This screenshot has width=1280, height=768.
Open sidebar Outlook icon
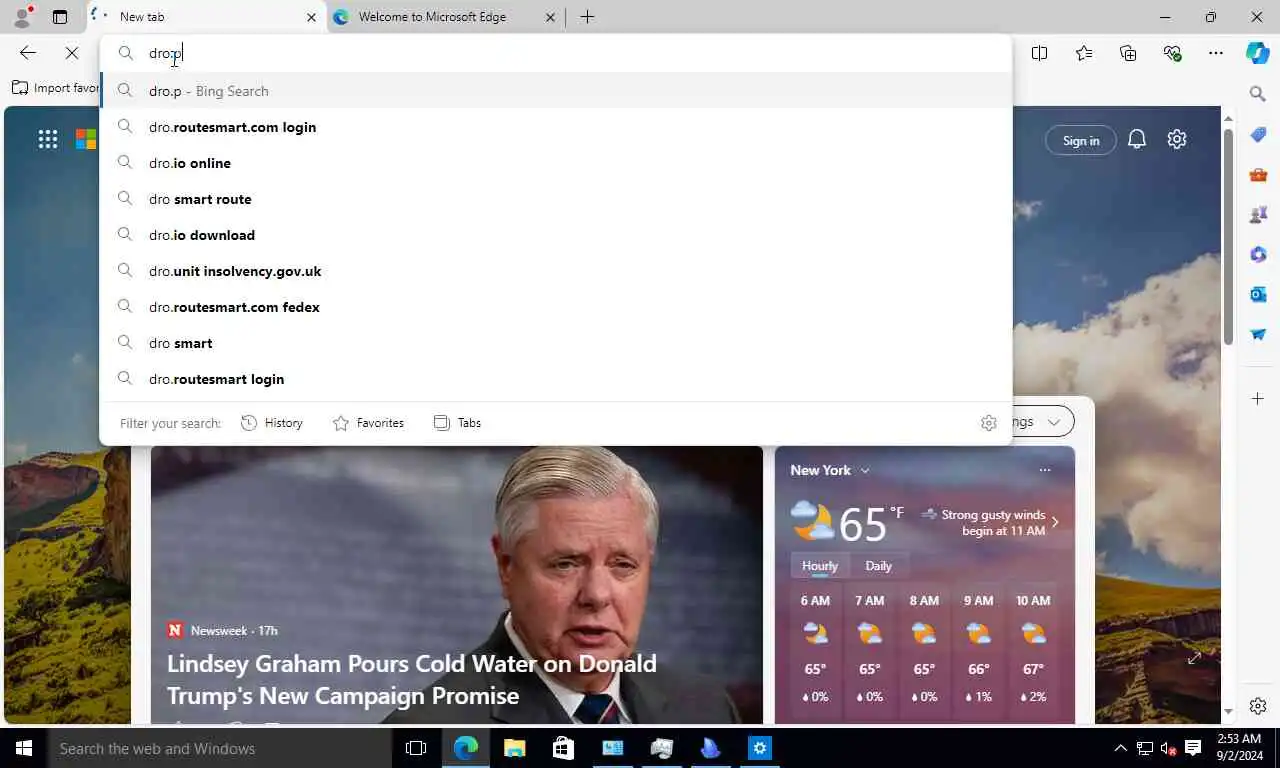click(1258, 294)
